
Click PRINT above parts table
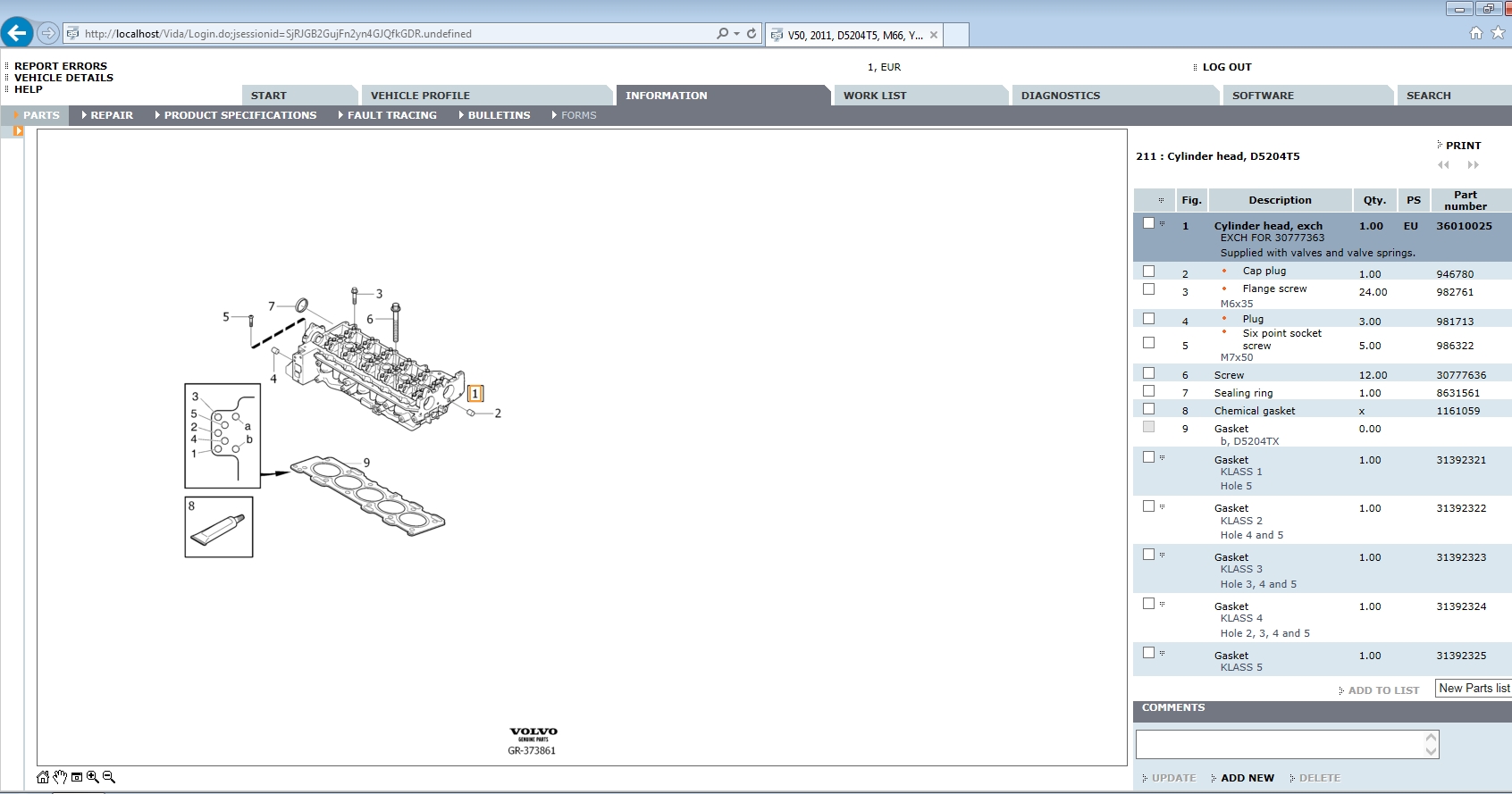point(1463,146)
